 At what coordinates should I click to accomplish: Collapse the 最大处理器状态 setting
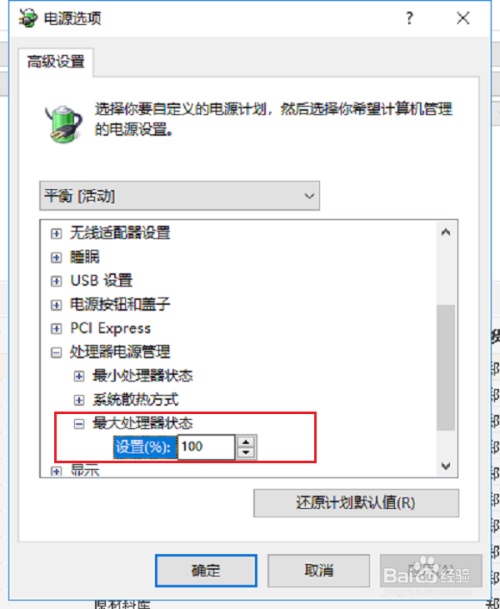(79, 424)
